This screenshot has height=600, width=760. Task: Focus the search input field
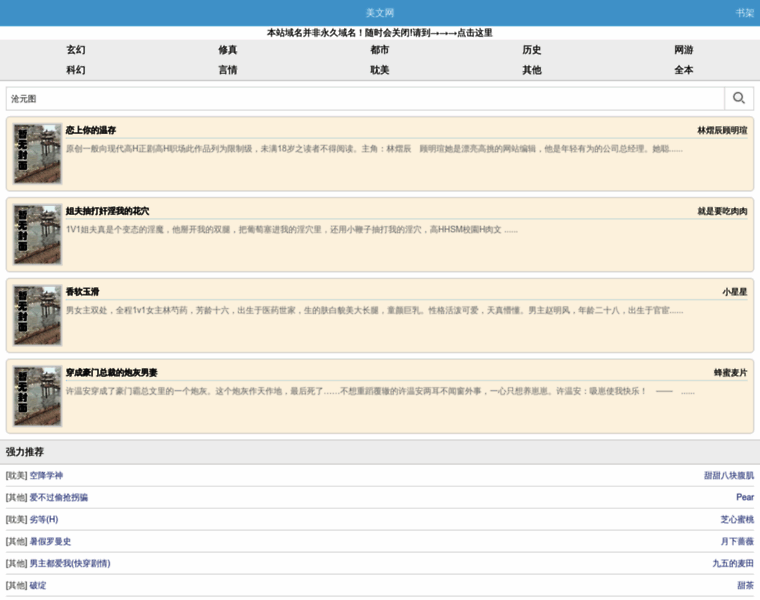click(x=365, y=98)
